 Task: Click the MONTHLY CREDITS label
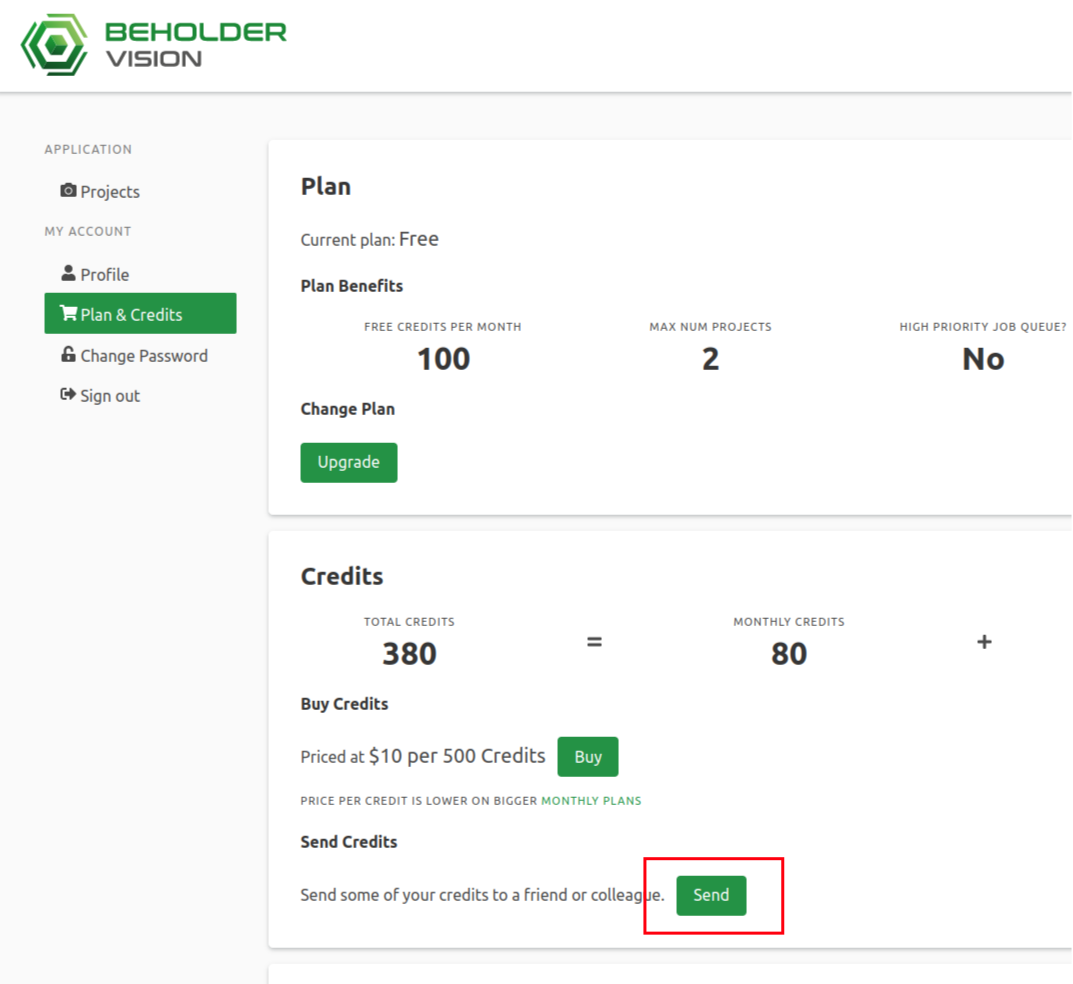coord(789,622)
